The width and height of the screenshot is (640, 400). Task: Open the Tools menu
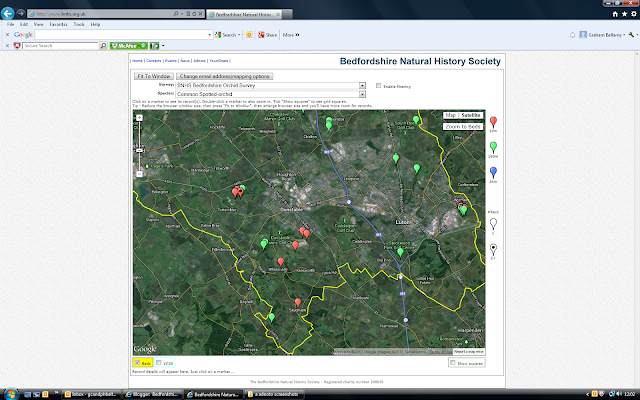pyautogui.click(x=79, y=24)
